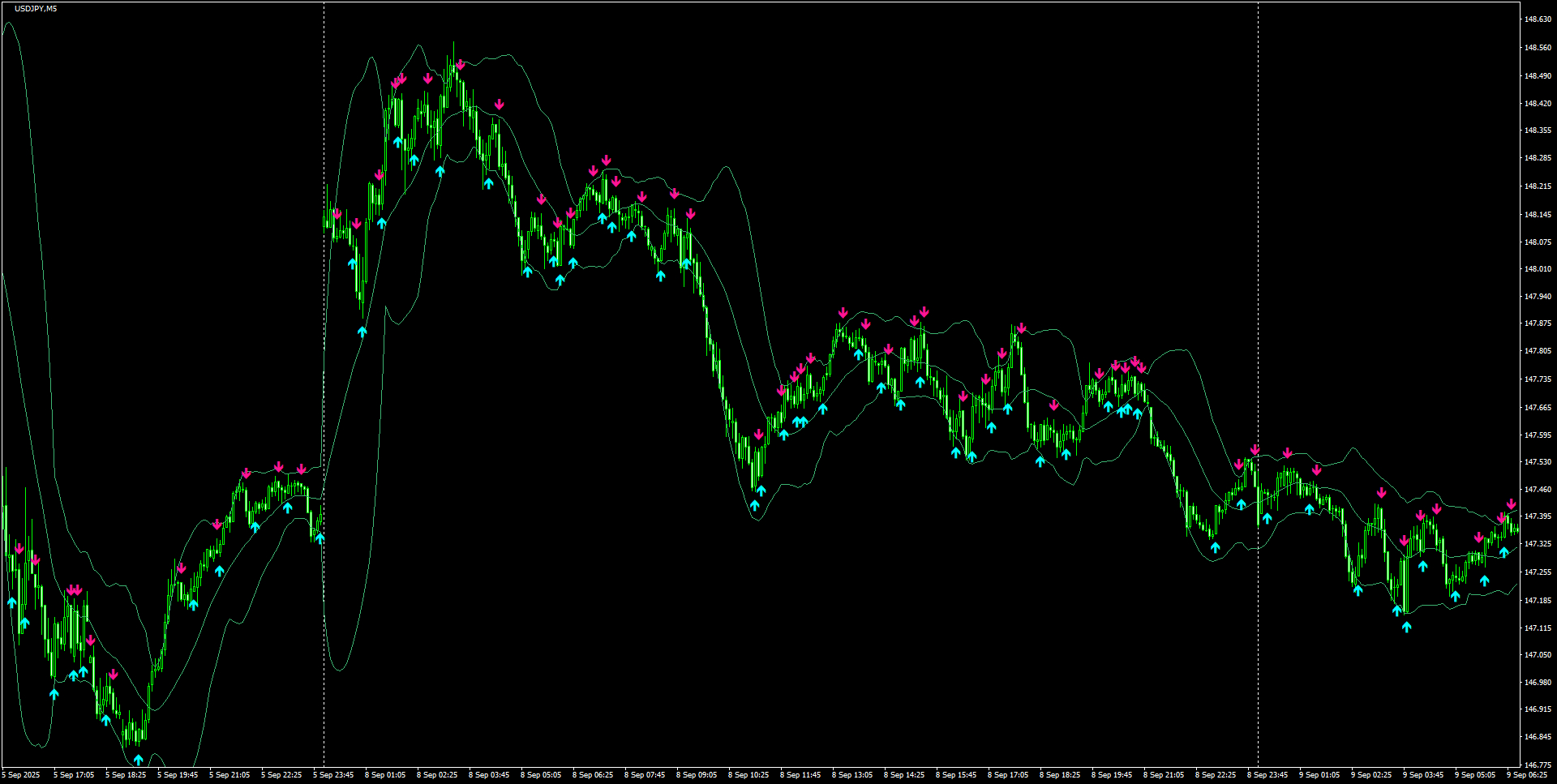Click the 8 Sep 01:05 time axis label

coord(387,774)
